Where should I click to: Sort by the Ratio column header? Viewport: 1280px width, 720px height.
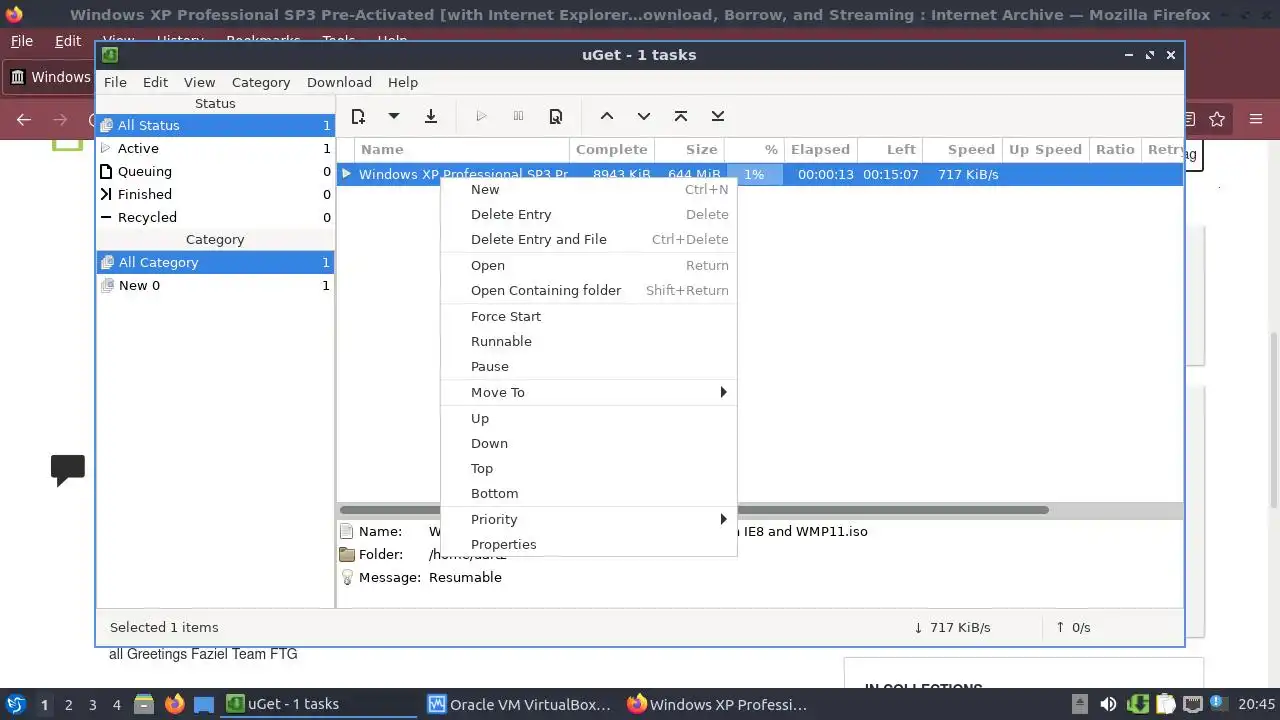click(x=1115, y=149)
